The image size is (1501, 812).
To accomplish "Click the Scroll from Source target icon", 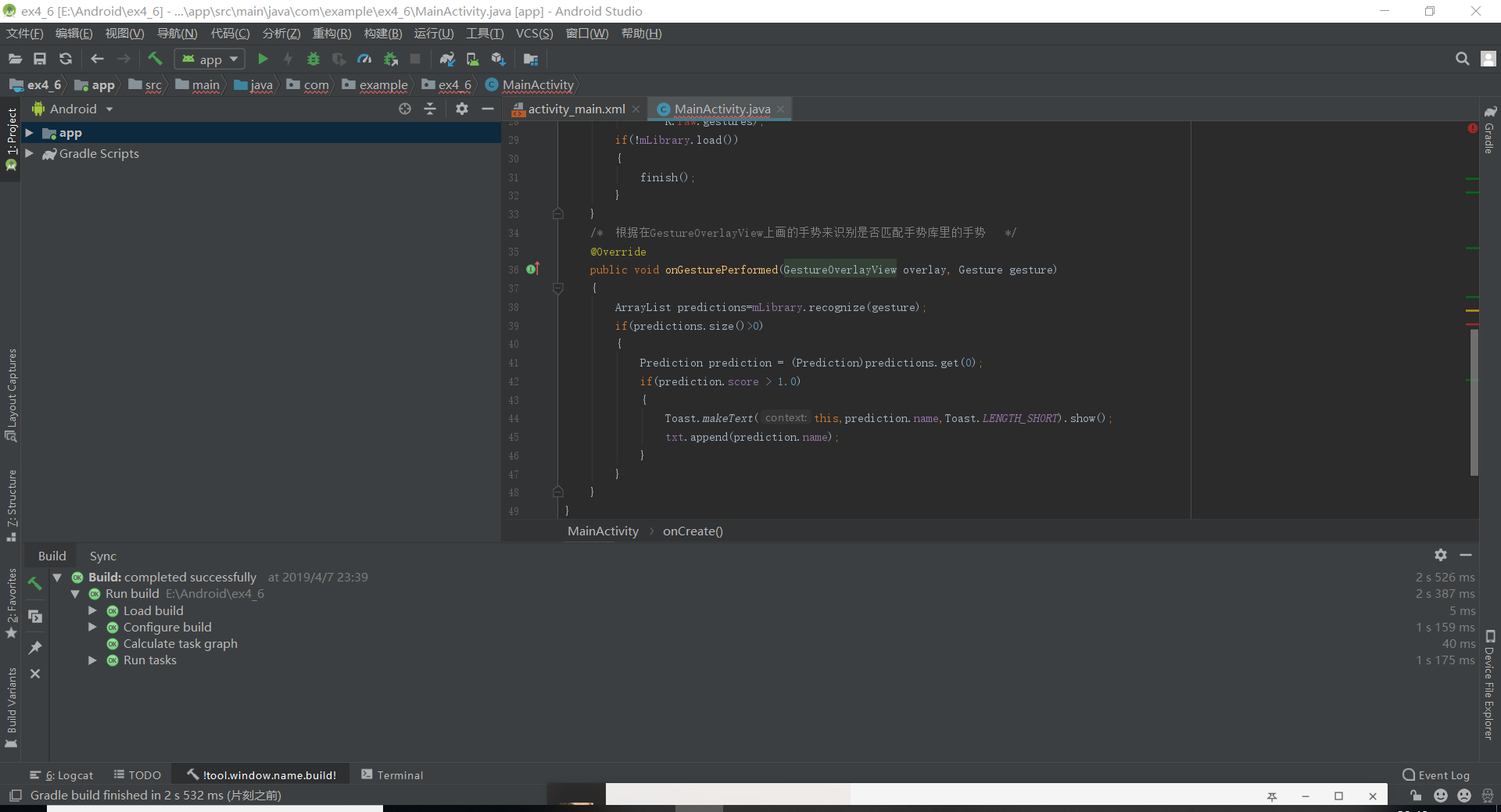I will click(405, 109).
